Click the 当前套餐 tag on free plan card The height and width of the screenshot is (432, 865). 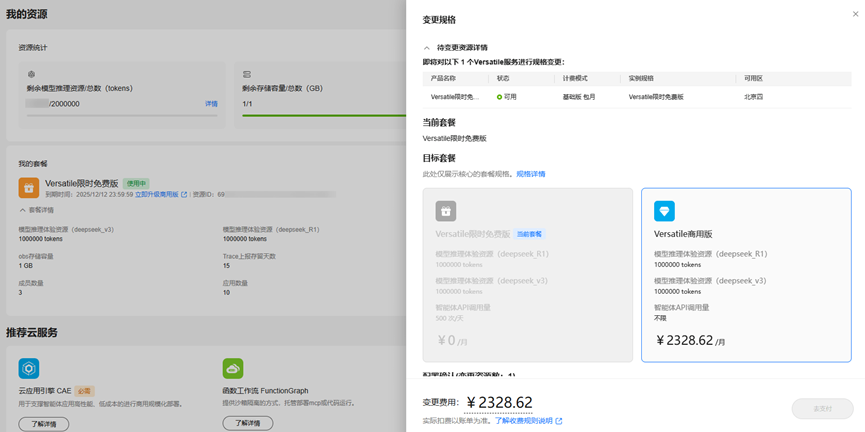click(x=529, y=234)
